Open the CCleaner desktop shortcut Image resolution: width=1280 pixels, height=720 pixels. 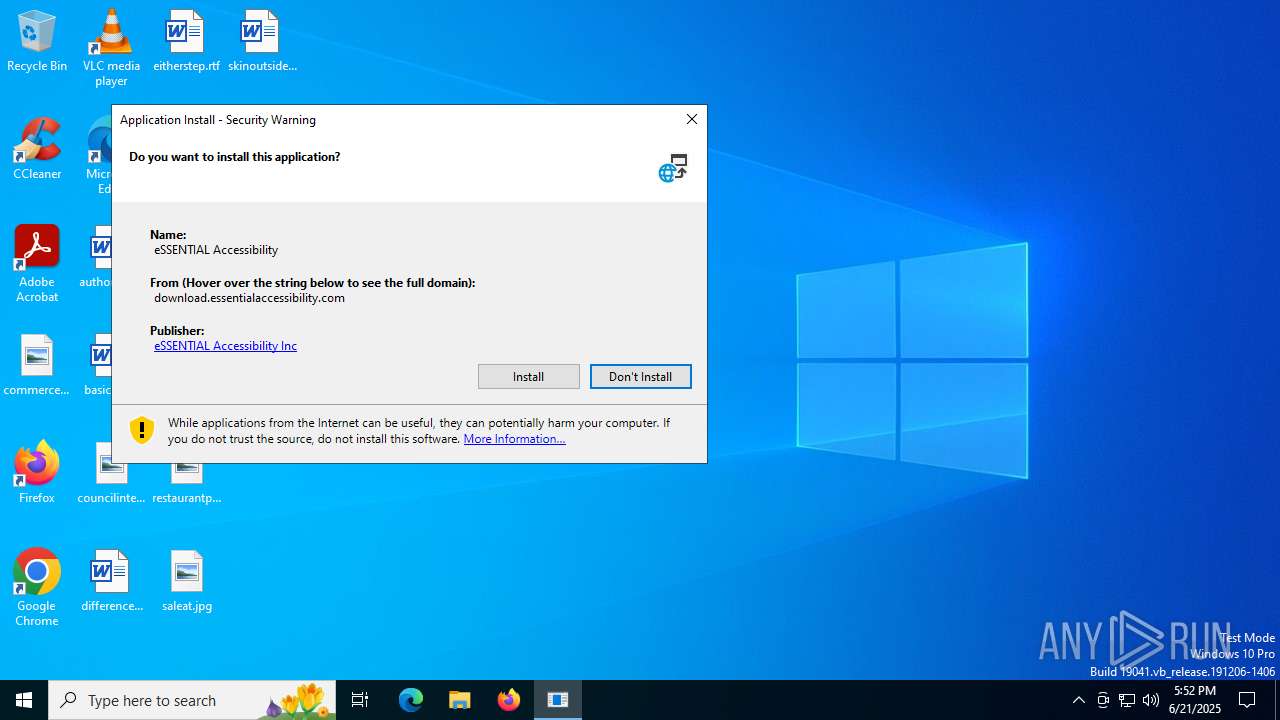tap(37, 149)
